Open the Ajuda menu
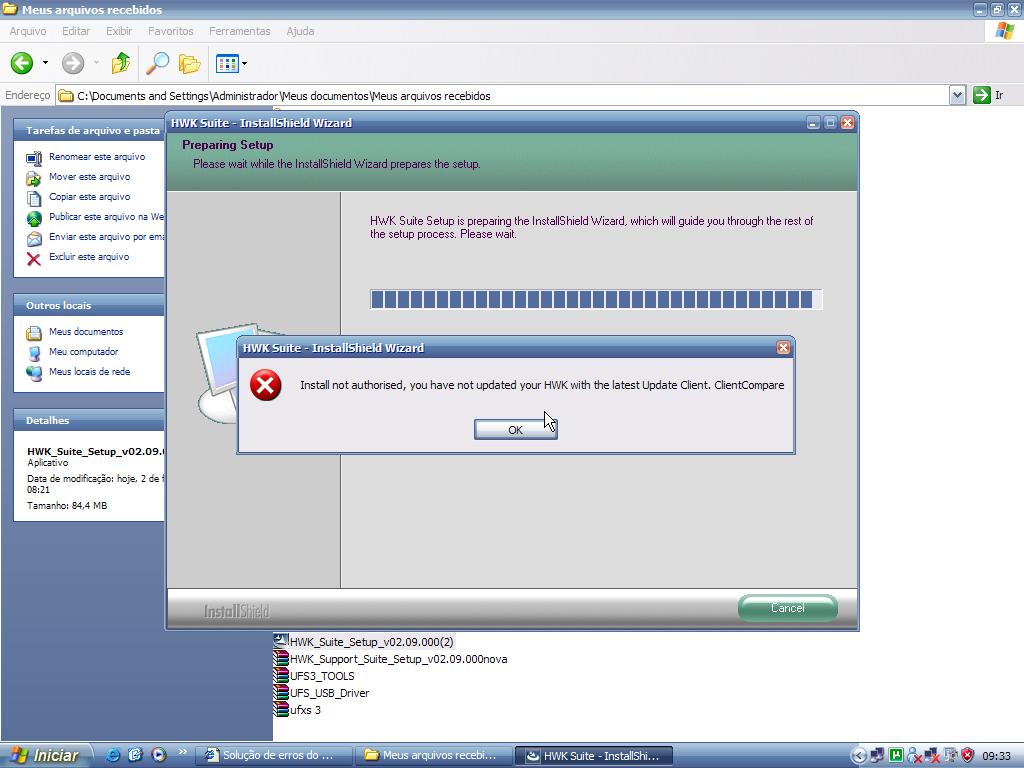The image size is (1024, 768). (x=300, y=31)
